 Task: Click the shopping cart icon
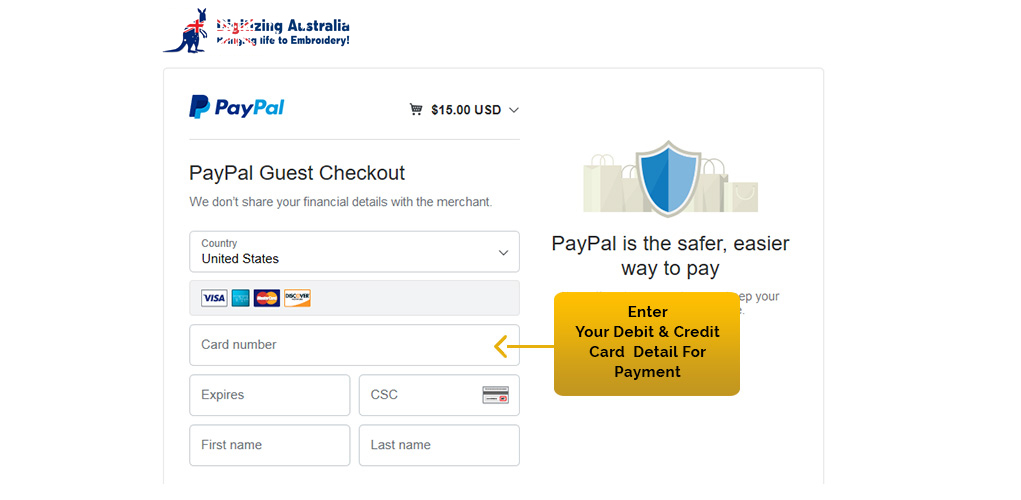click(416, 110)
